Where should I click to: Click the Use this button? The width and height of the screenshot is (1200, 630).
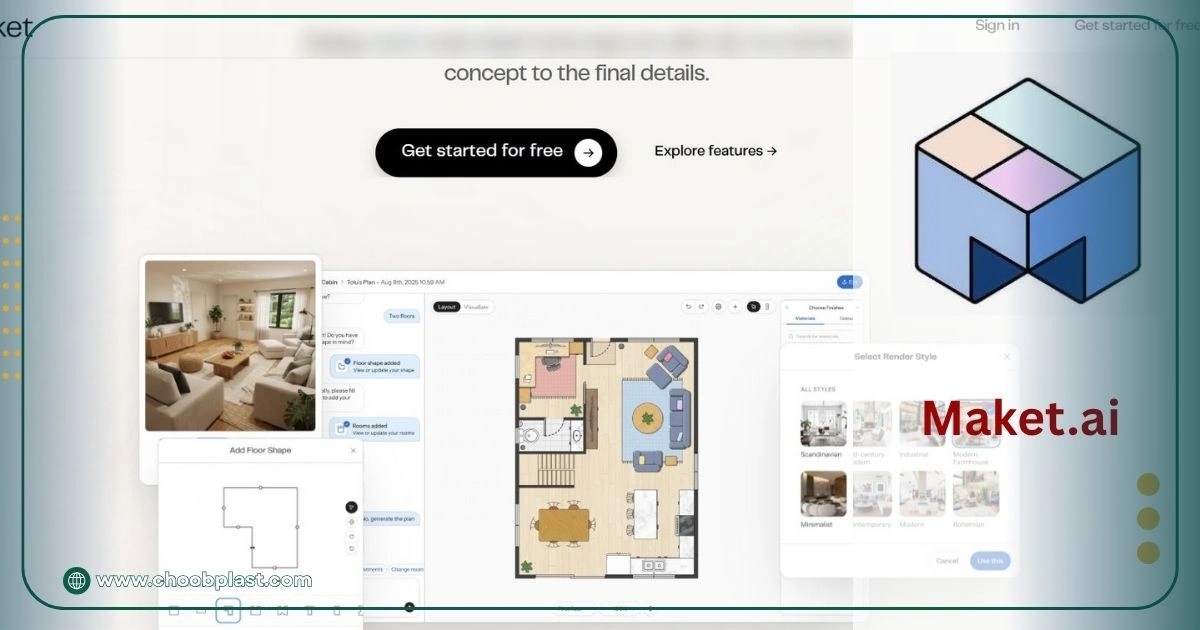tap(990, 561)
